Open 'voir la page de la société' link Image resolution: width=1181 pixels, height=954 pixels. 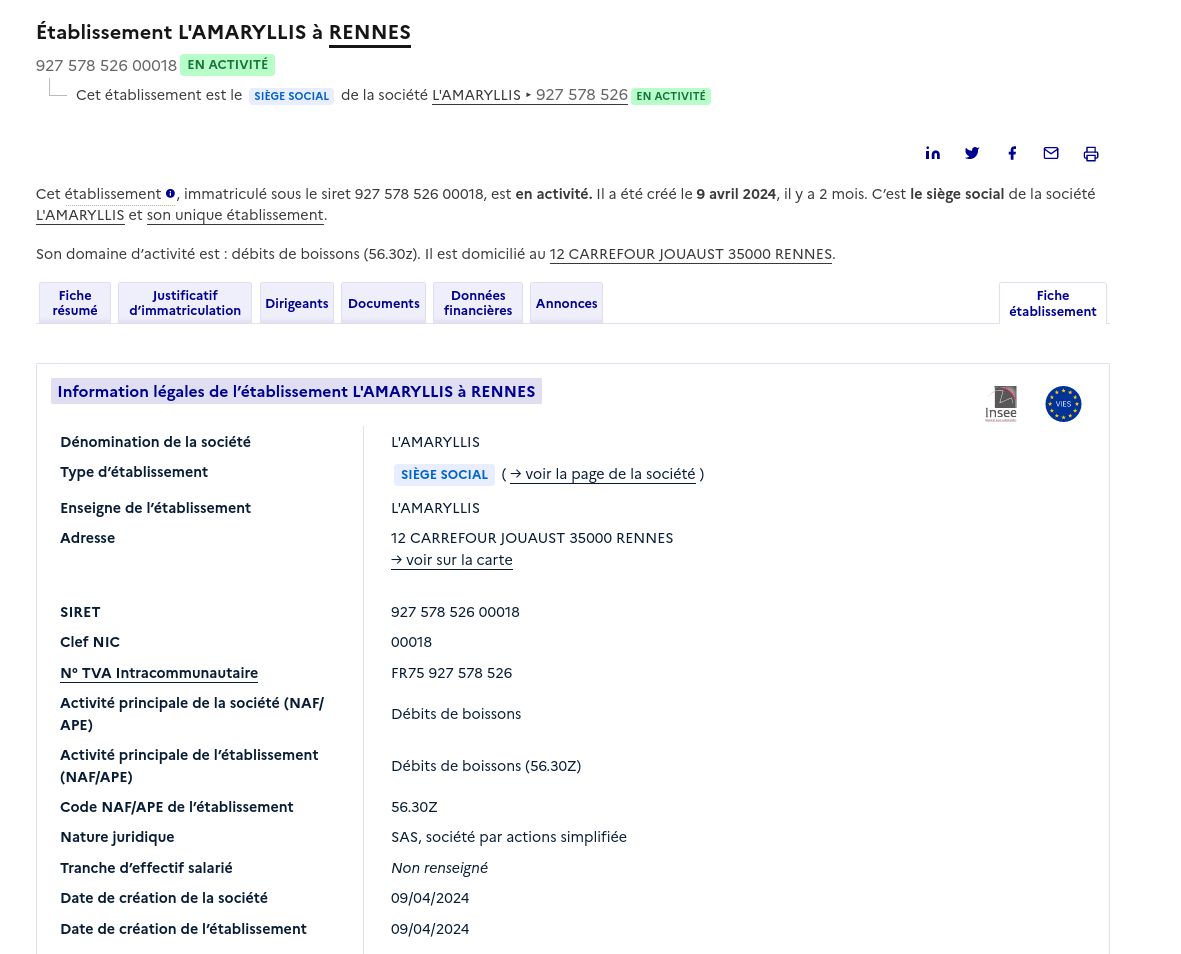[x=602, y=474]
